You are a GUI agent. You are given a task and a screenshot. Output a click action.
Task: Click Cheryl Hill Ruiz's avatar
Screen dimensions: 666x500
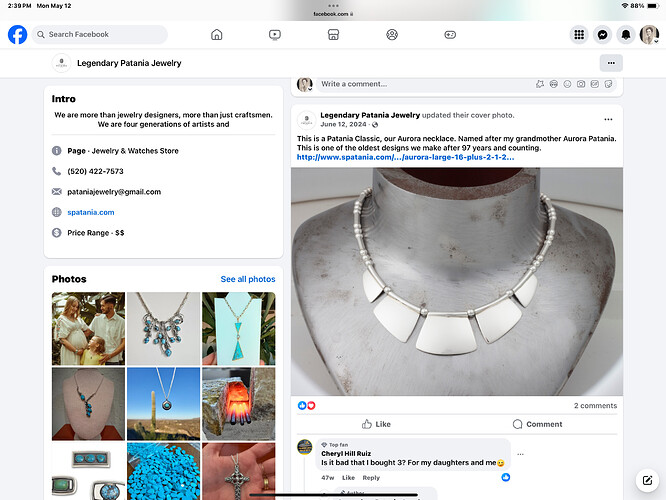[x=305, y=447]
